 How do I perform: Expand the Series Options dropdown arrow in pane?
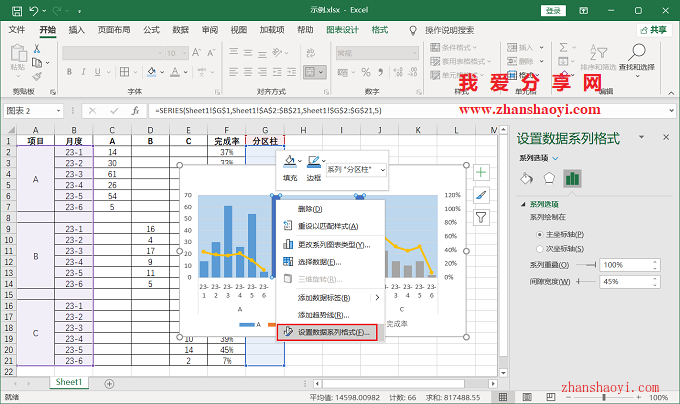coord(555,158)
